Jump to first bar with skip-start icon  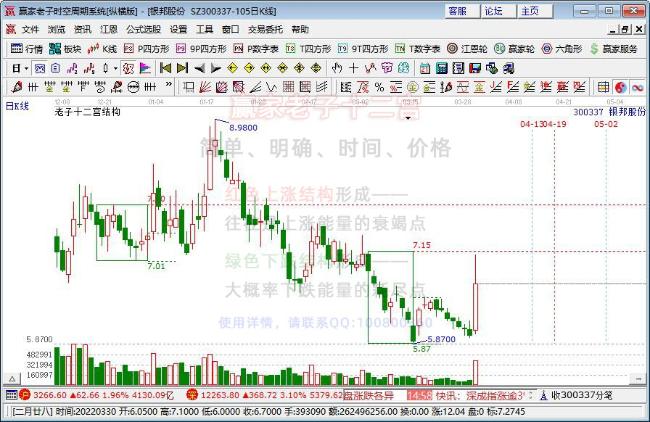click(165, 68)
